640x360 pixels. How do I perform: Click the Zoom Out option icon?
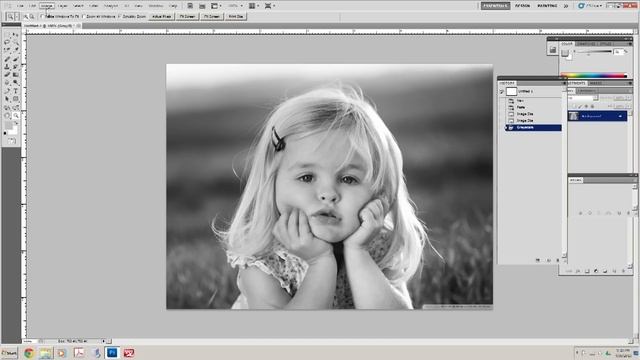tap(32, 16)
